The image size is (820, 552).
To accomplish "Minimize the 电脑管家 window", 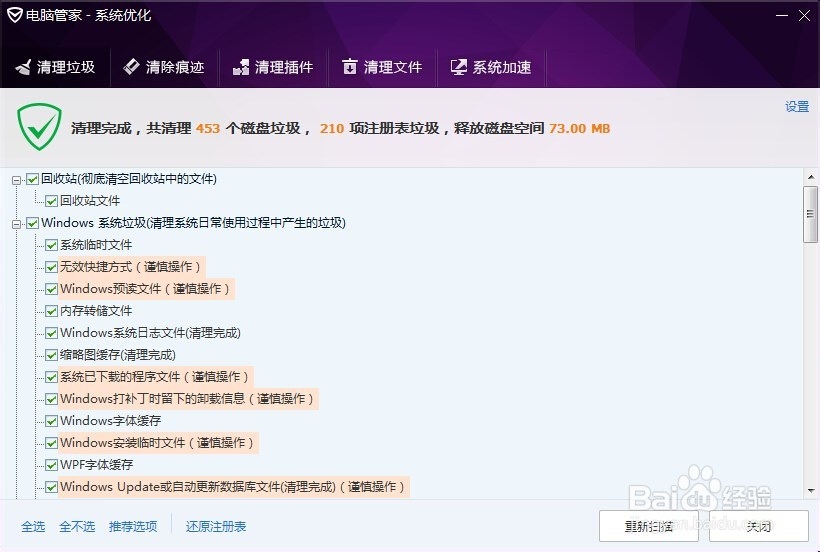I will (782, 16).
